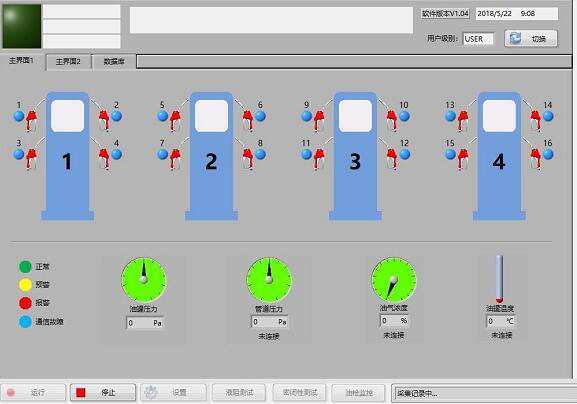
Task: Click the gear icon on the 设置 button
Action: tap(151, 392)
